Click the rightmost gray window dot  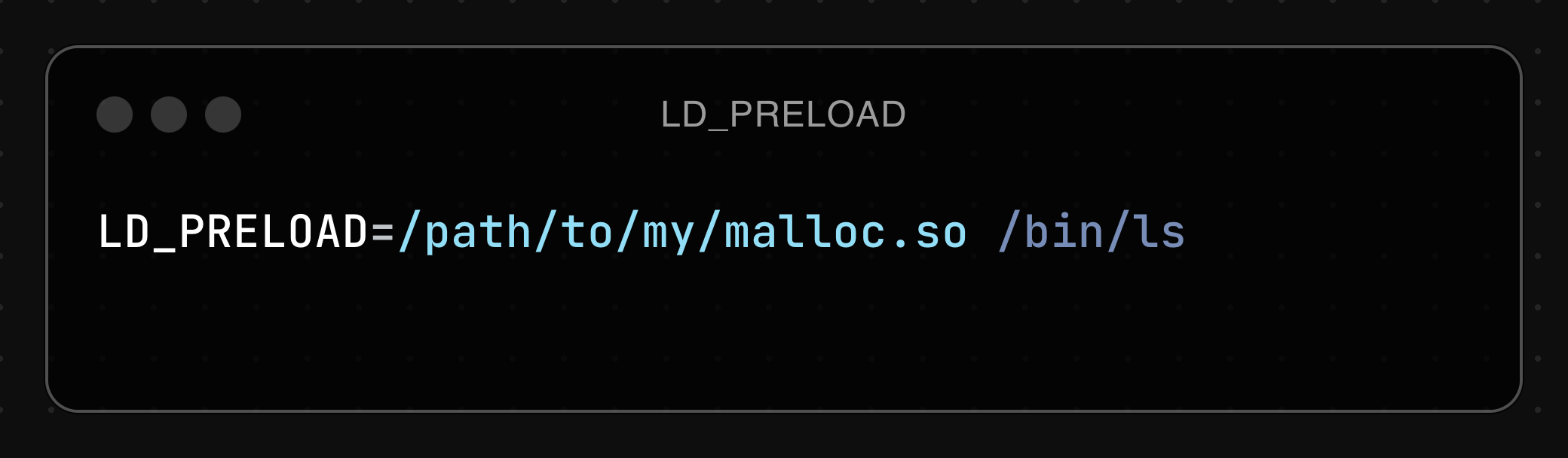(x=223, y=114)
